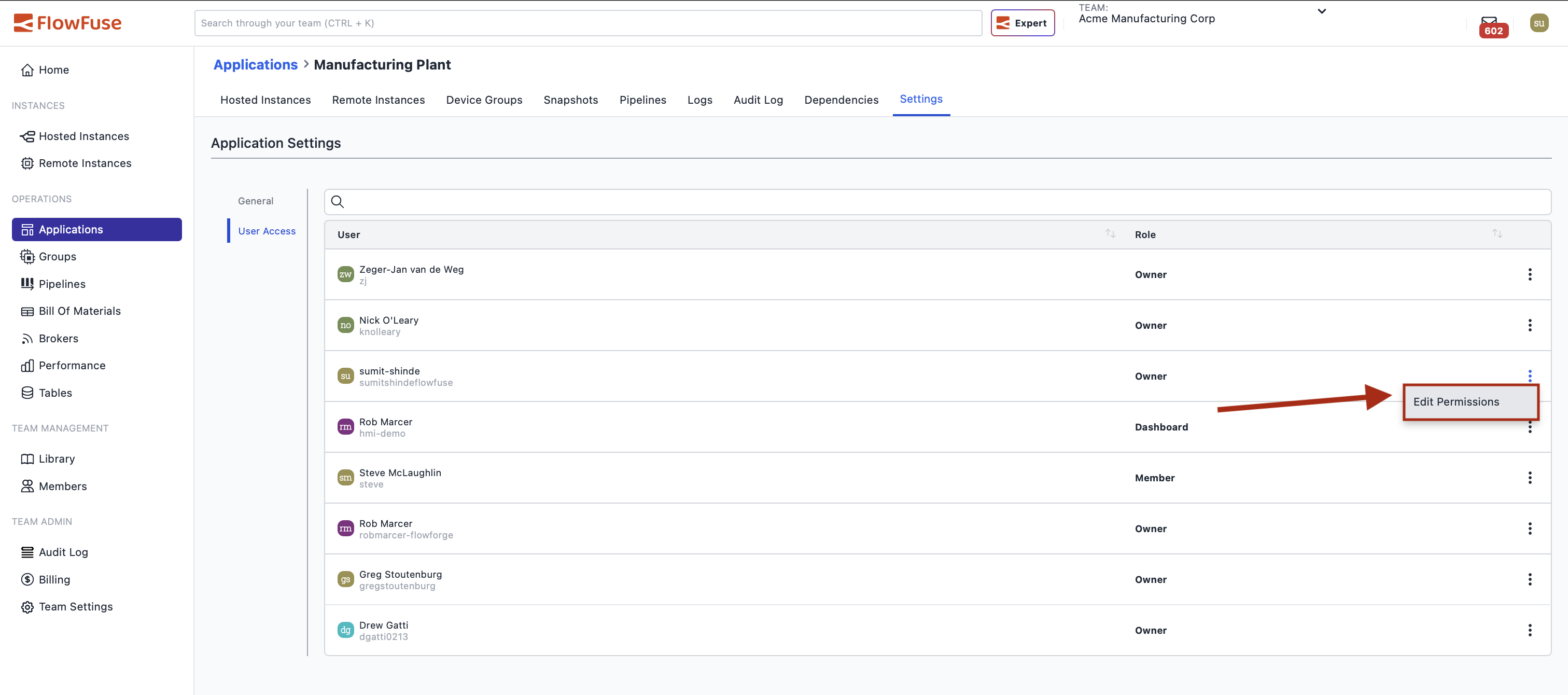Viewport: 1568px width, 695px height.
Task: Open kebab menu for robmarcer-flowforge row
Action: (1529, 529)
